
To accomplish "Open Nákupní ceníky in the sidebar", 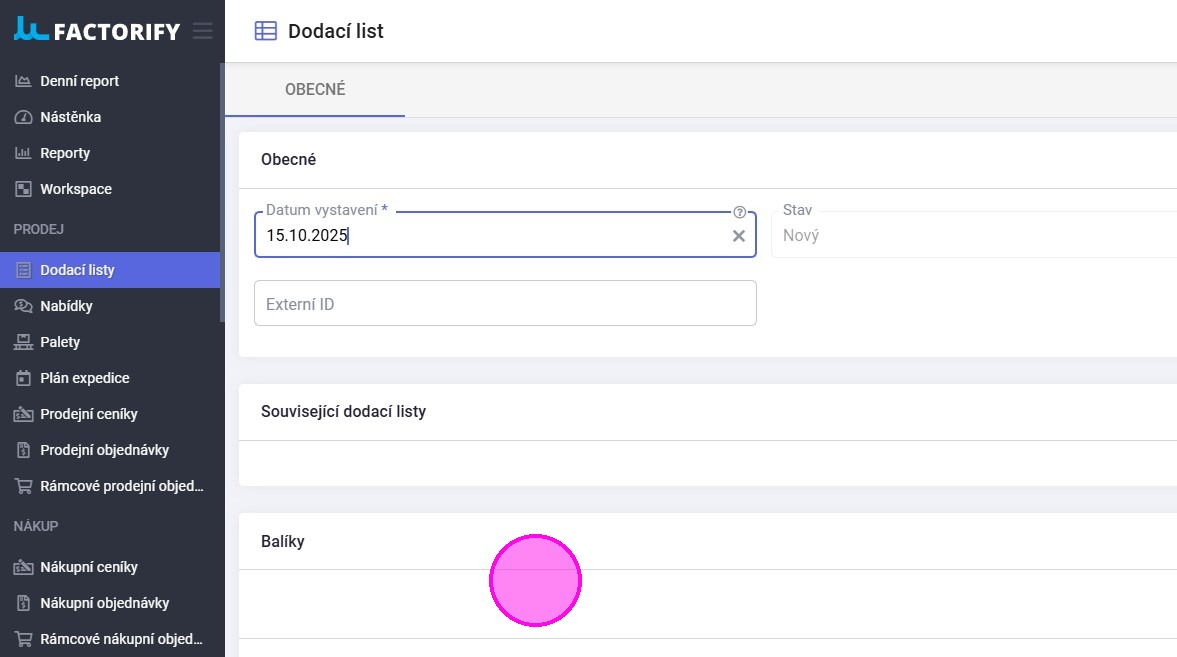I will click(x=88, y=567).
